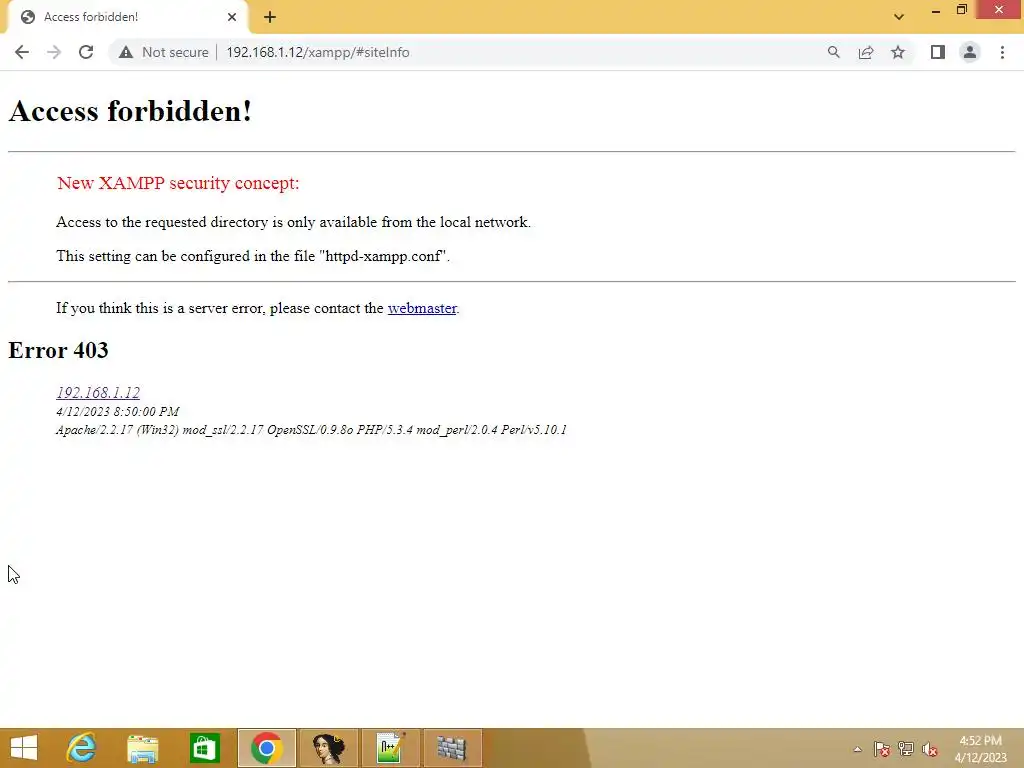
Task: Go back to the previous page
Action: (x=22, y=52)
